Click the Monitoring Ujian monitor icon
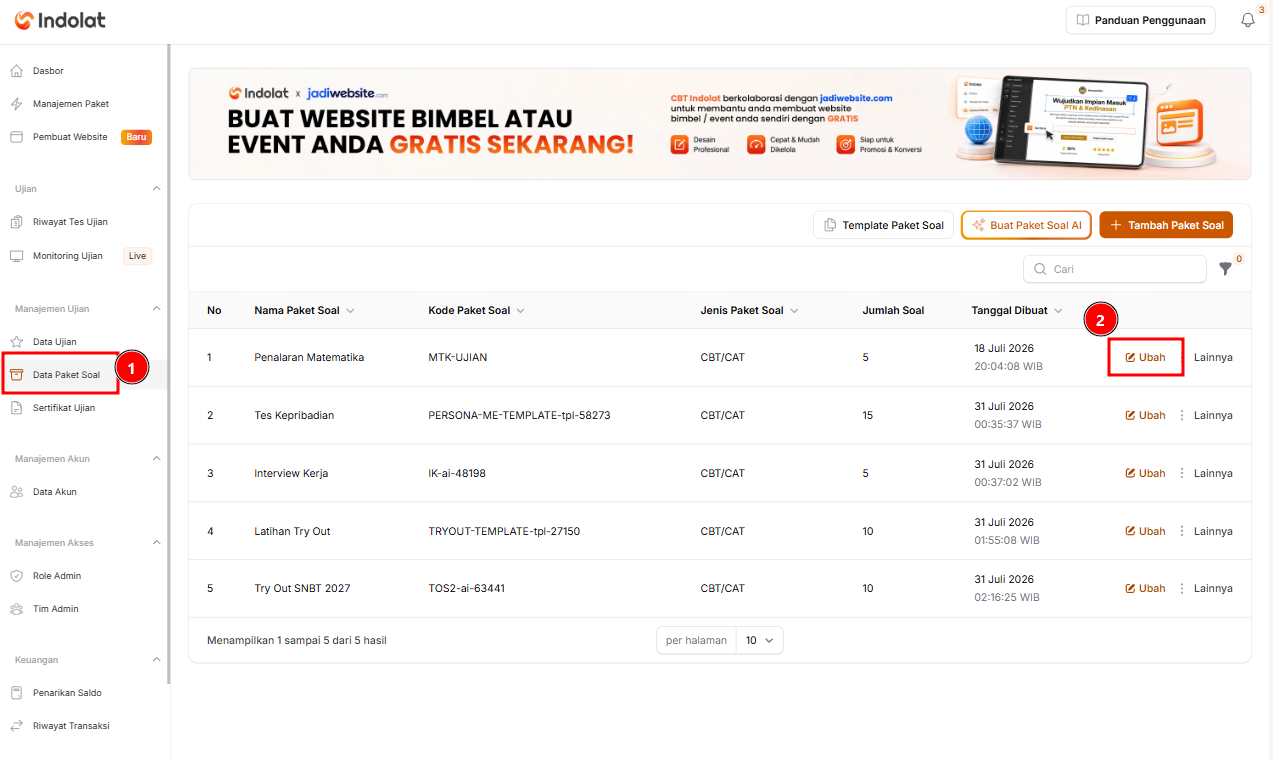This screenshot has width=1273, height=759. click(16, 256)
